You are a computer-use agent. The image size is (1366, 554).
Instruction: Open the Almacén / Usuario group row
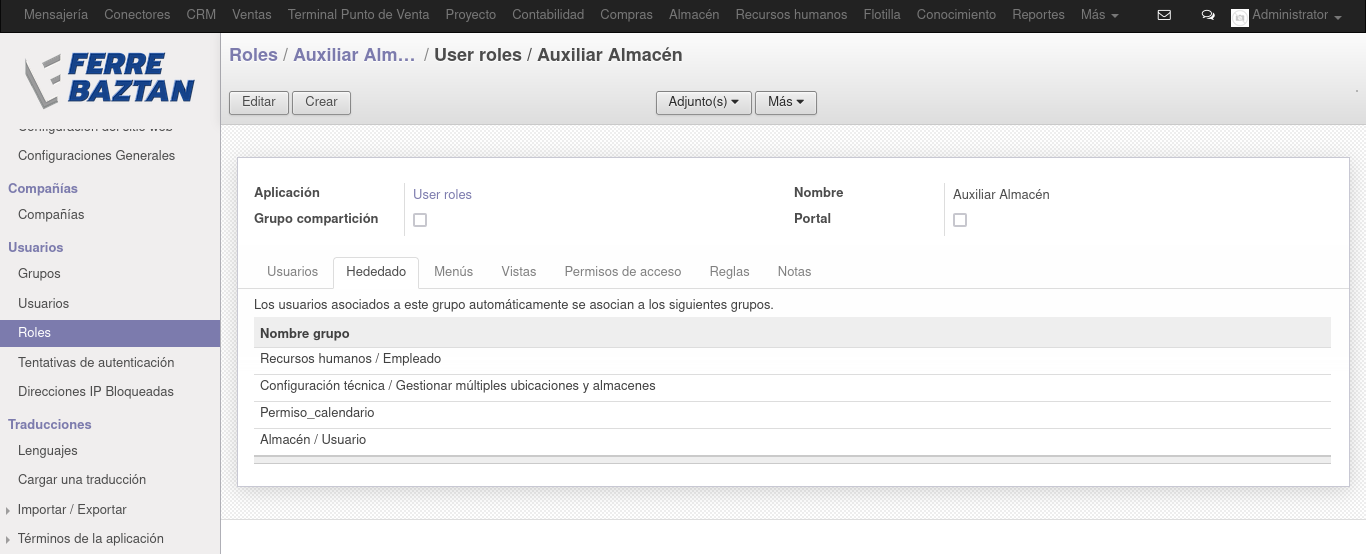[x=792, y=441]
